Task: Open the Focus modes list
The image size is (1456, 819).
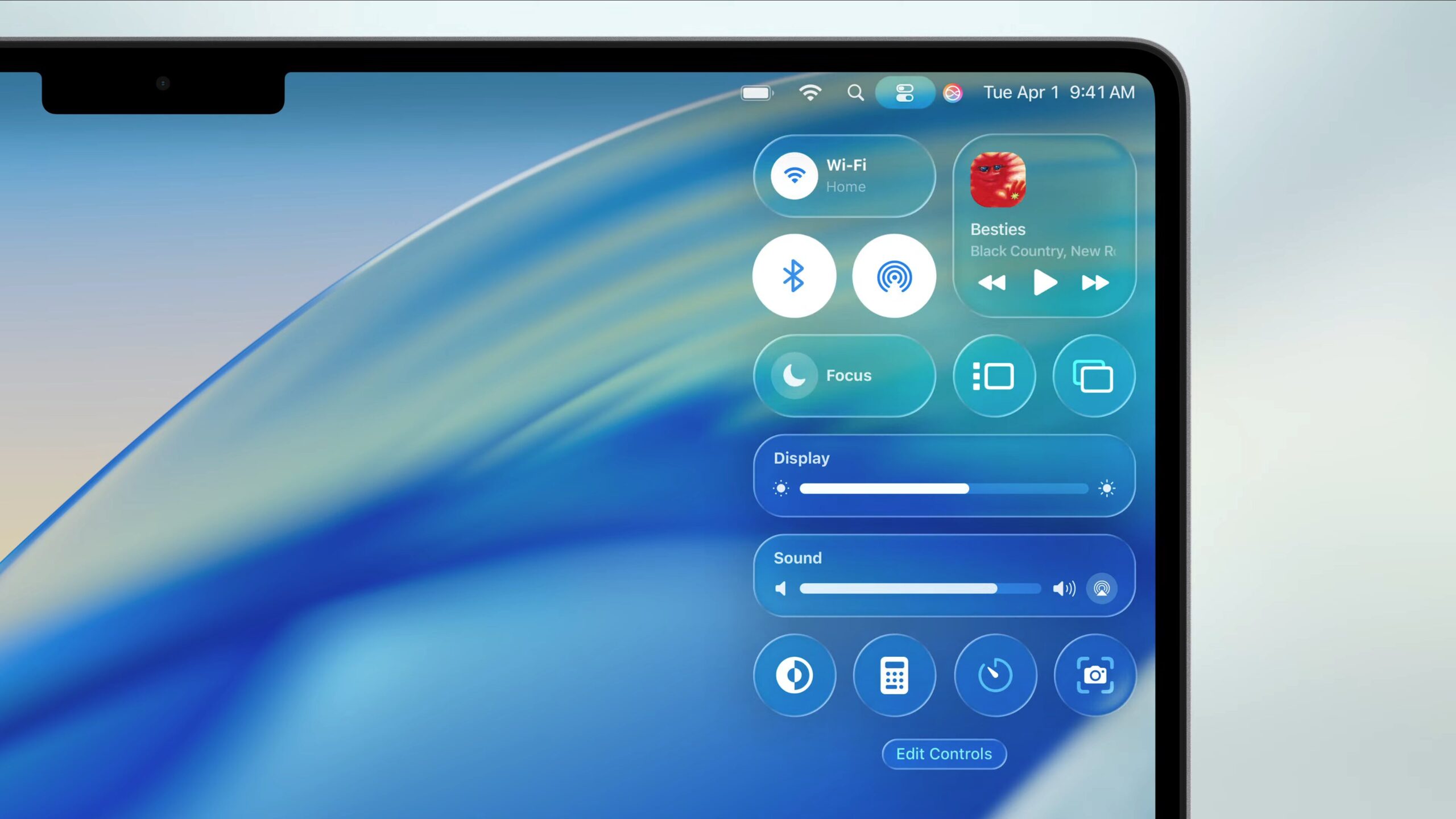Action: pos(845,375)
